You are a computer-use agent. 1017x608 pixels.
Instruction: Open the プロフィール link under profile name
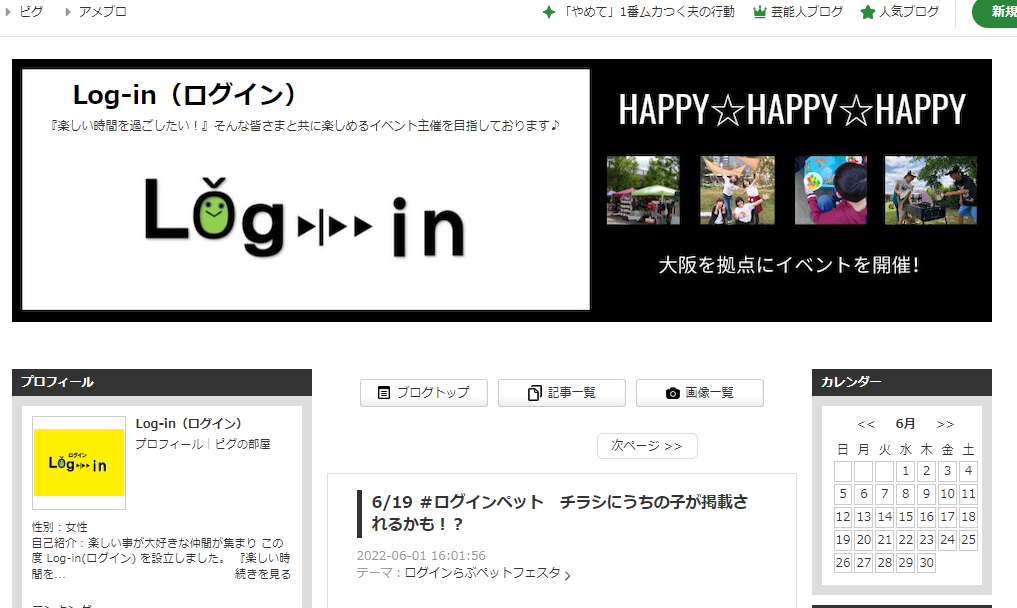pyautogui.click(x=169, y=444)
